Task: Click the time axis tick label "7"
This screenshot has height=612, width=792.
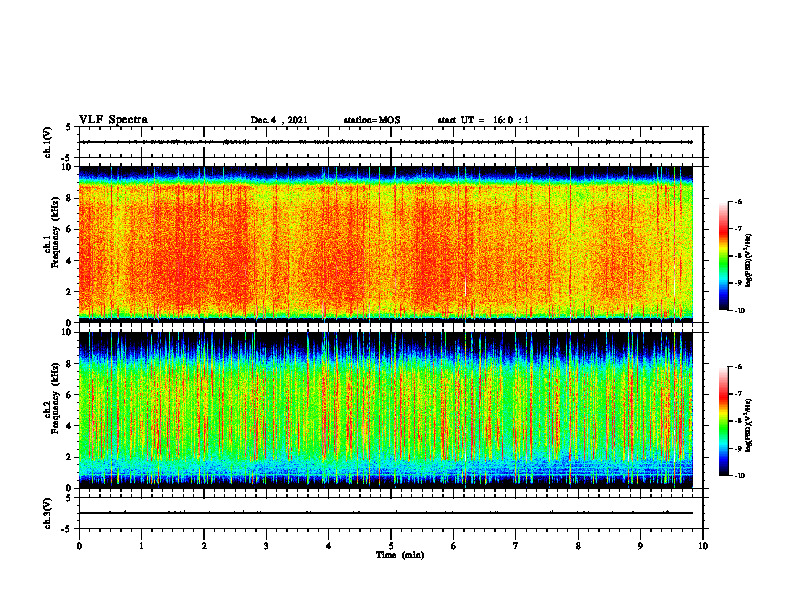Action: 516,546
